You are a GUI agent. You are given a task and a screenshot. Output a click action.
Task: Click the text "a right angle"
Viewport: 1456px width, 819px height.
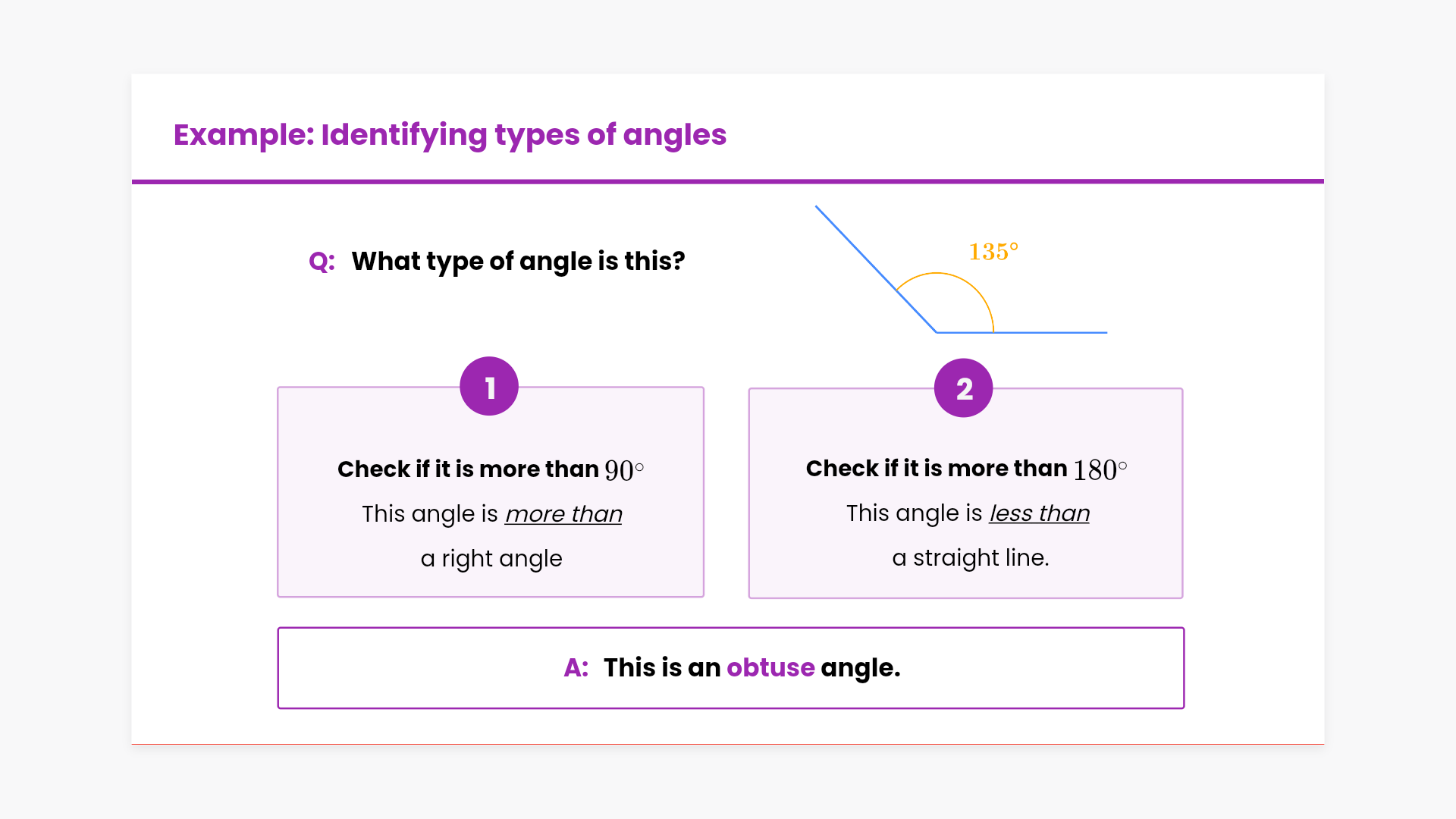[x=491, y=559]
